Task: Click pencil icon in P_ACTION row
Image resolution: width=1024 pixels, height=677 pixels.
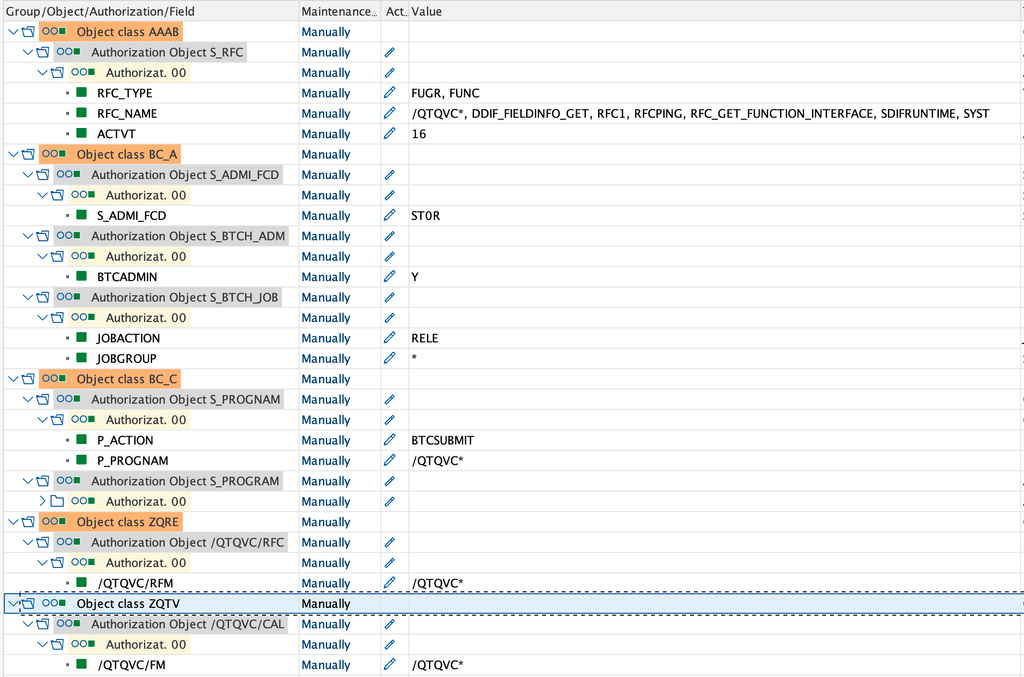Action: click(x=390, y=440)
